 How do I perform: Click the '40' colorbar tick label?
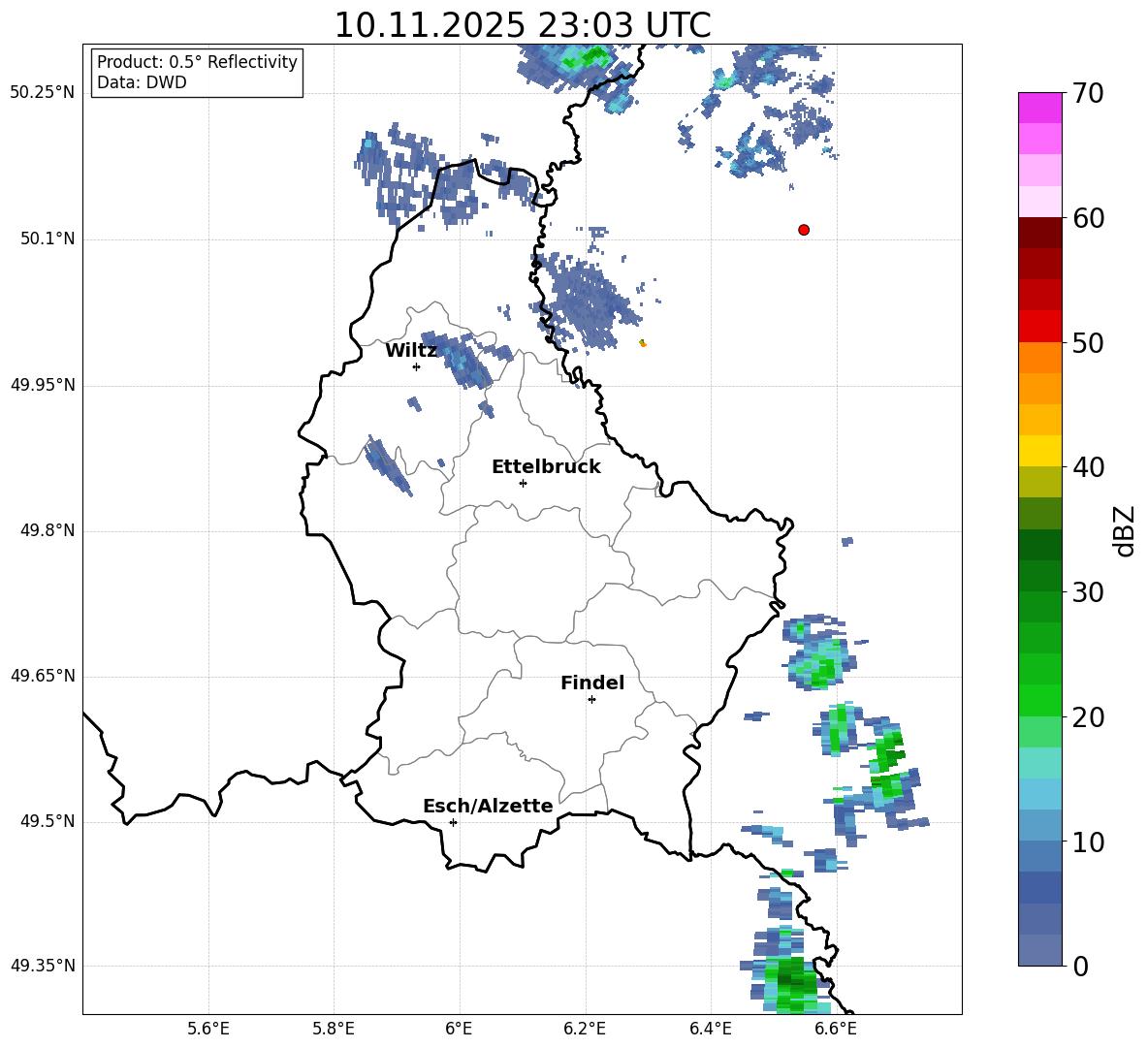(1088, 467)
